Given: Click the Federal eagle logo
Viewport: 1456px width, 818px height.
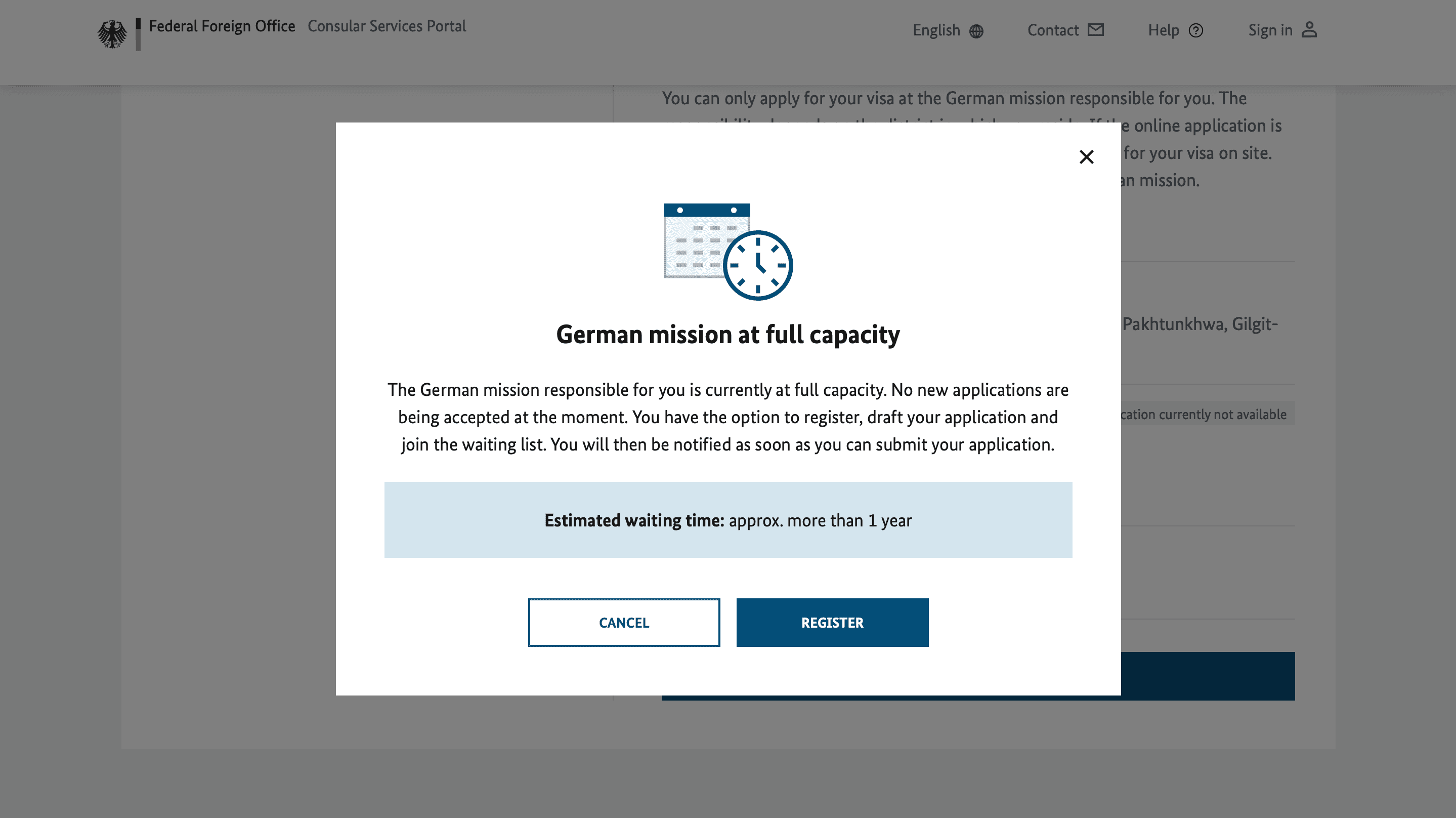Looking at the screenshot, I should 112,34.
